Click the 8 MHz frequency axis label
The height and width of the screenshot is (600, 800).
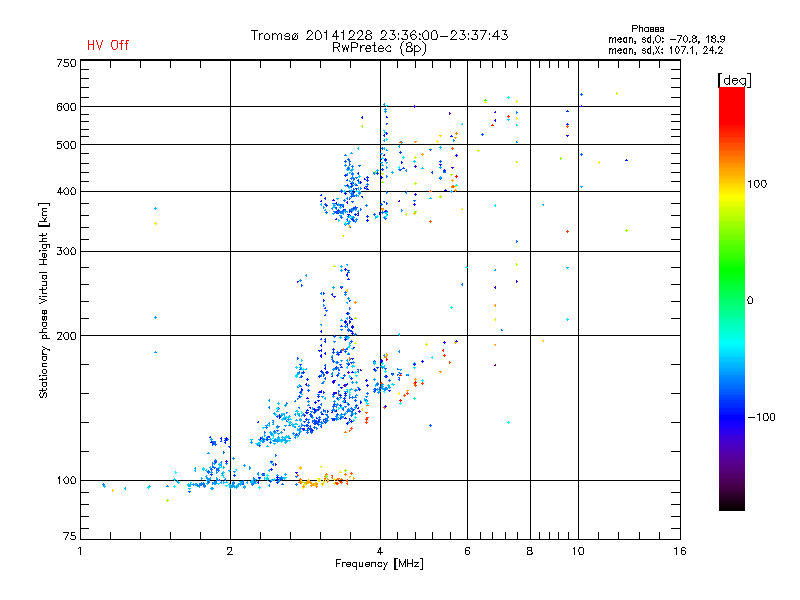[530, 551]
